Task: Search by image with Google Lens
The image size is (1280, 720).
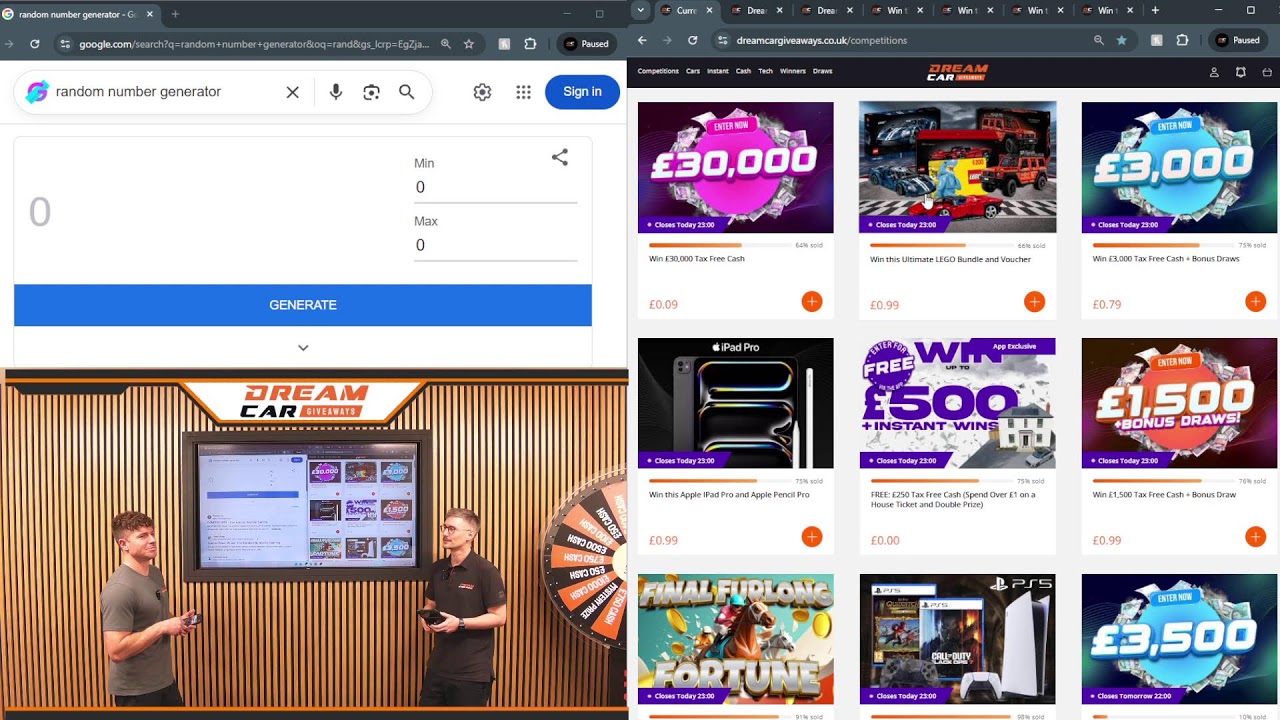Action: 372,92
